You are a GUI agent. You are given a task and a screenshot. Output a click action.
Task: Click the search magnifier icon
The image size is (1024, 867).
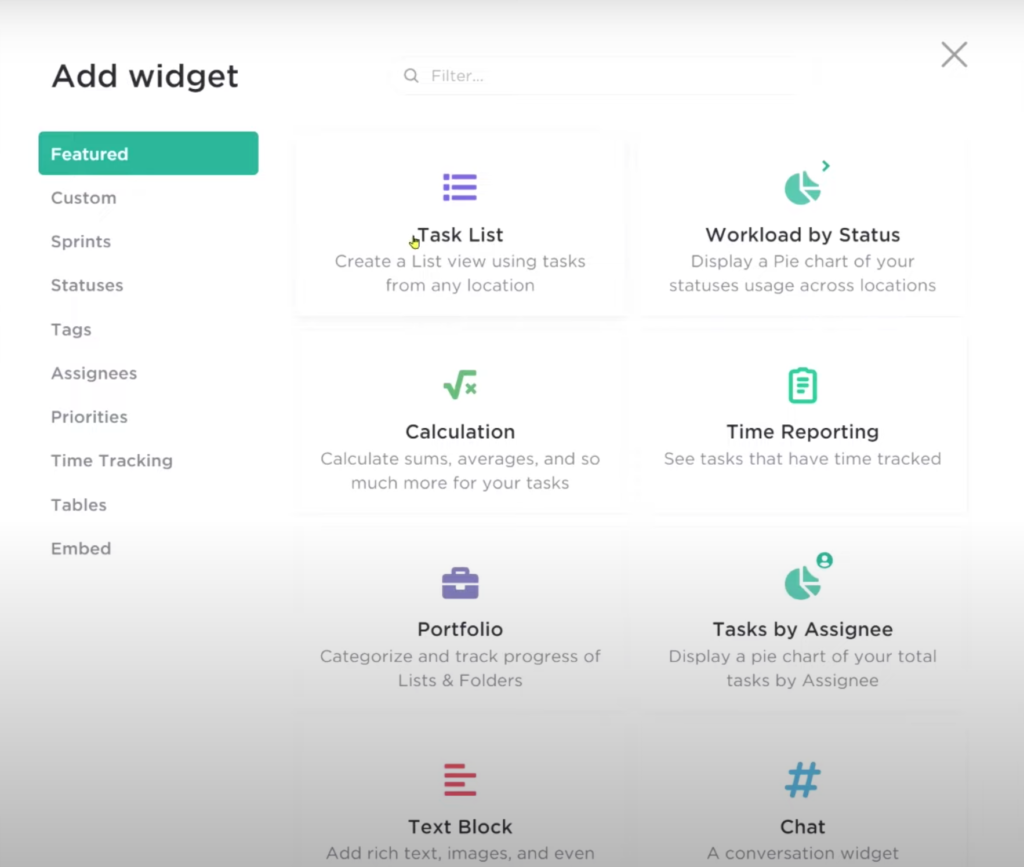coord(411,76)
